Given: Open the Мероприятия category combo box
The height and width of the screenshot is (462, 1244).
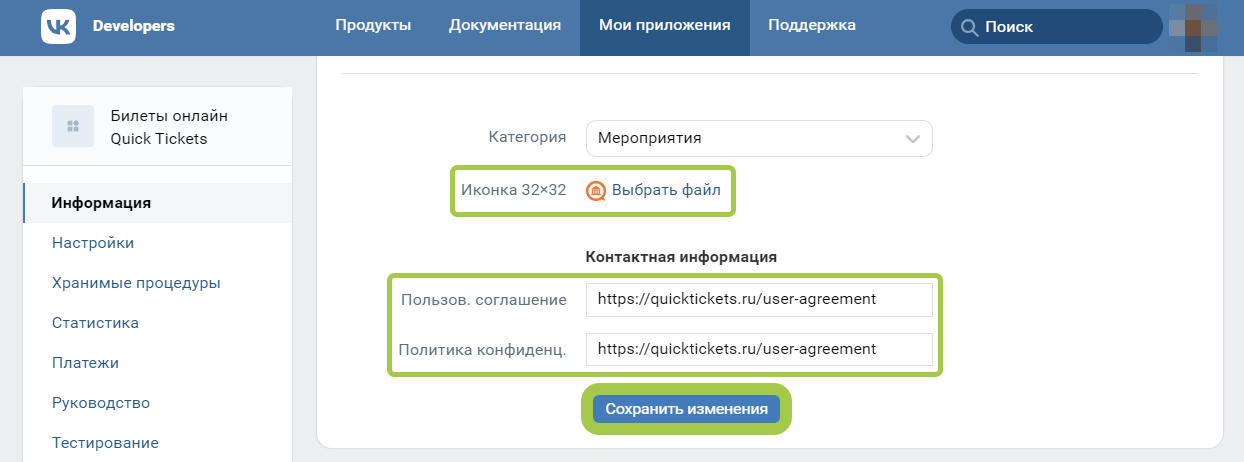Looking at the screenshot, I should click(x=759, y=139).
